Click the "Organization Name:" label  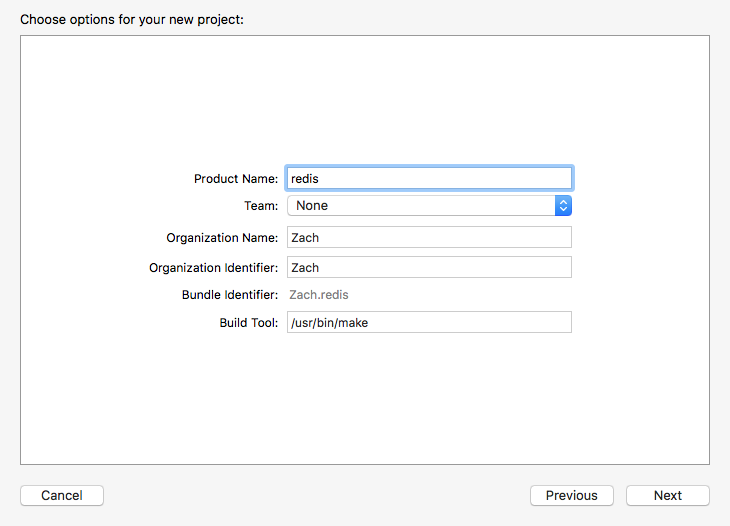[222, 238]
